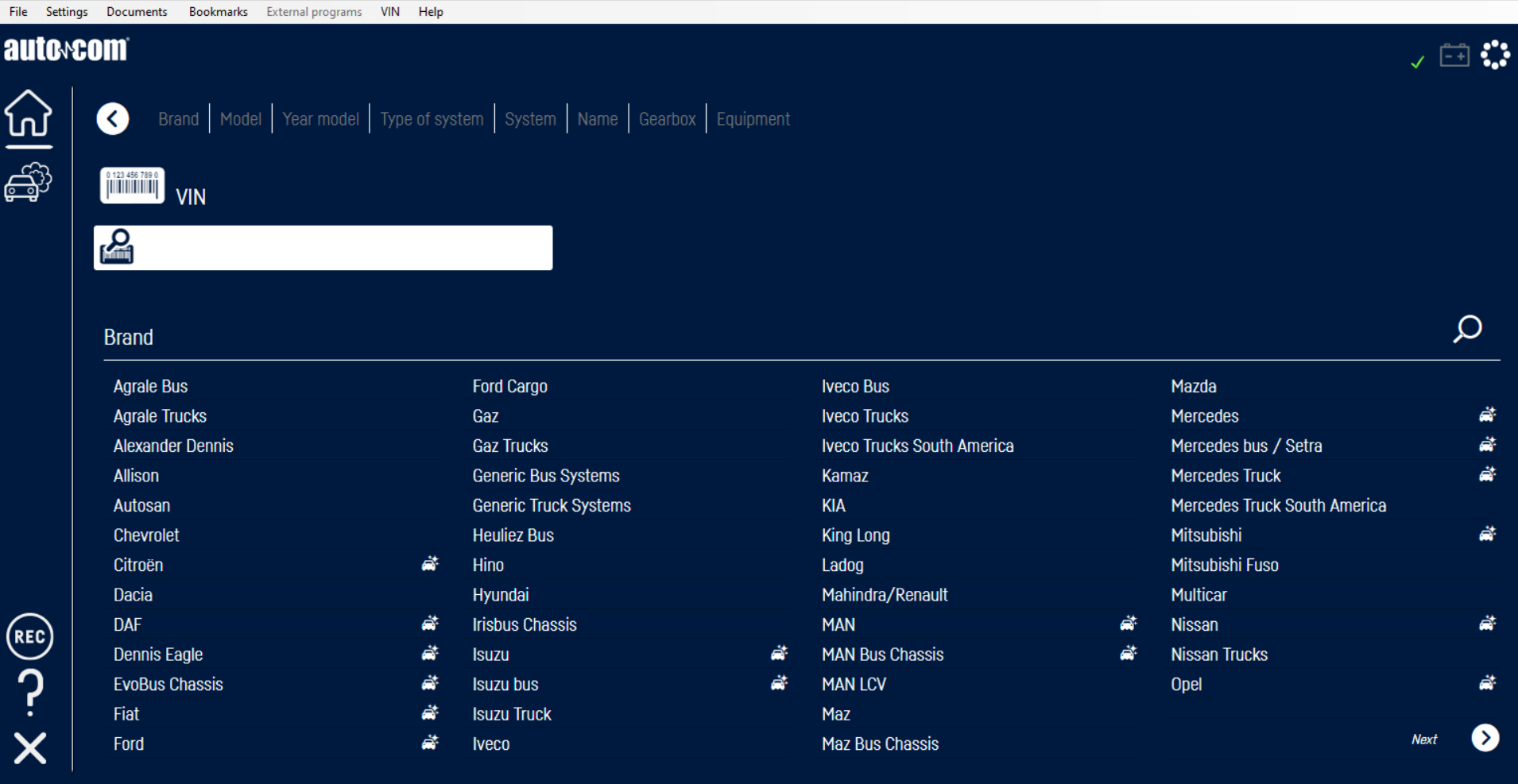Open the VIN menu
Image resolution: width=1518 pixels, height=784 pixels.
[x=390, y=12]
